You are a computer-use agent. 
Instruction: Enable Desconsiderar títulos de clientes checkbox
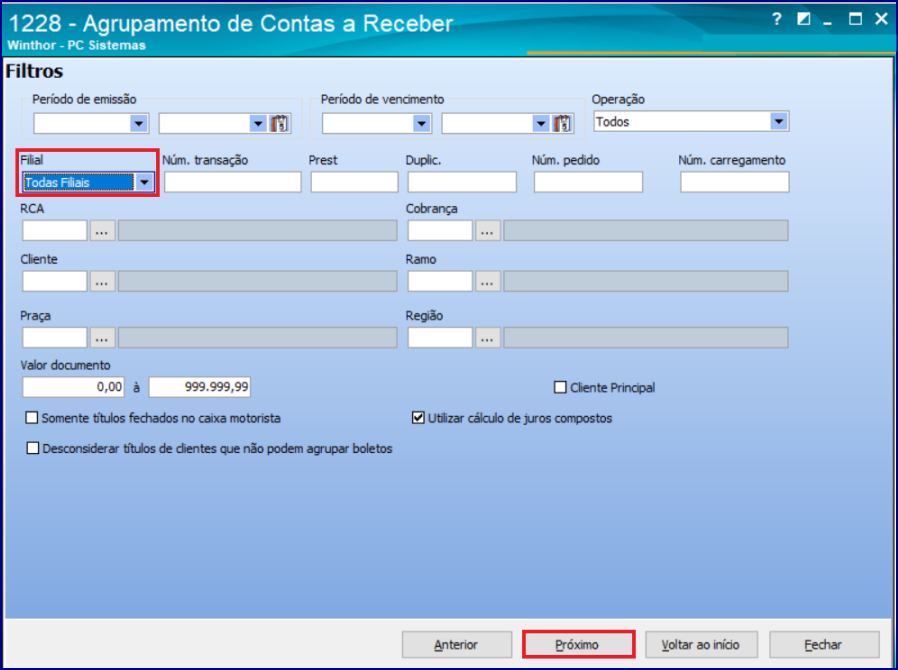[33, 448]
